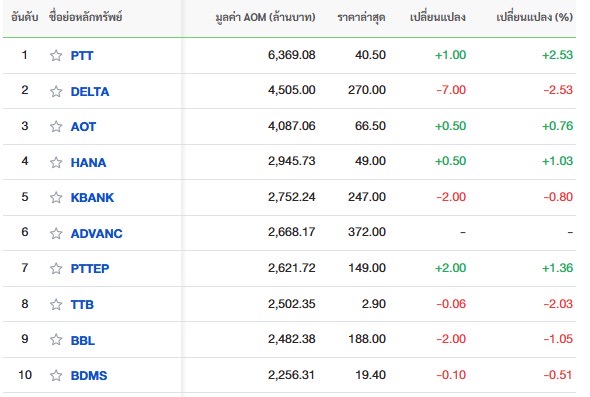Mark KBANK with its star icon
Image resolution: width=590 pixels, height=397 pixels.
coord(56,198)
